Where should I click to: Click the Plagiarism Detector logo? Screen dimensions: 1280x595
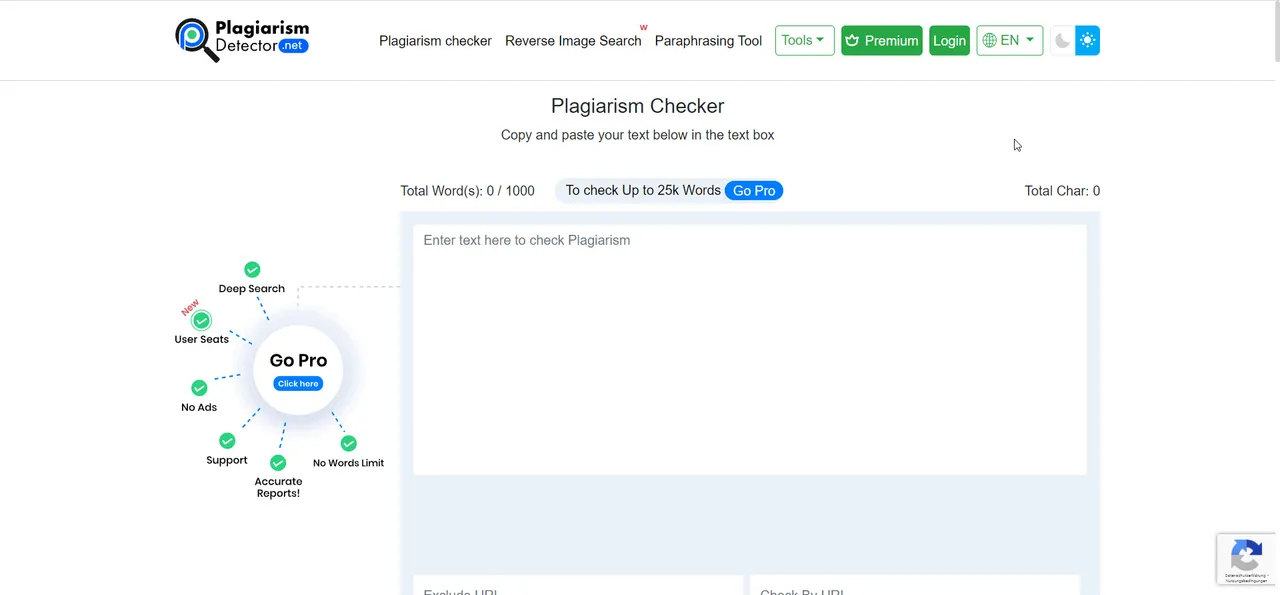tap(242, 40)
